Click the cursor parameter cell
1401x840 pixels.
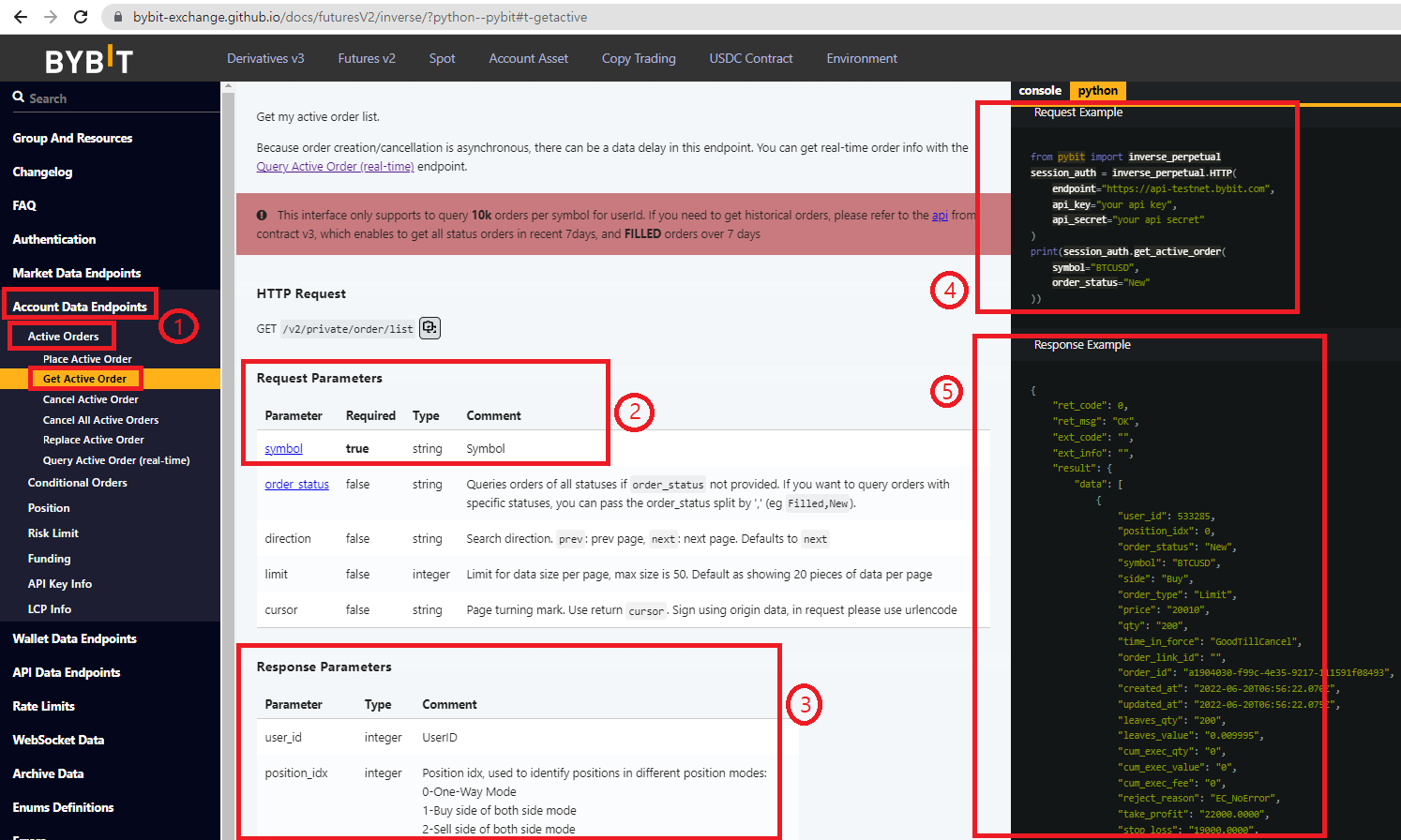click(280, 610)
